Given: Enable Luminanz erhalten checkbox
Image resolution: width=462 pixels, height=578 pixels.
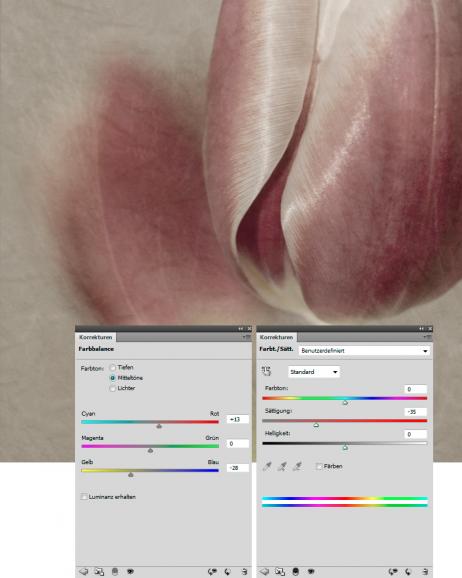Looking at the screenshot, I should [x=84, y=497].
